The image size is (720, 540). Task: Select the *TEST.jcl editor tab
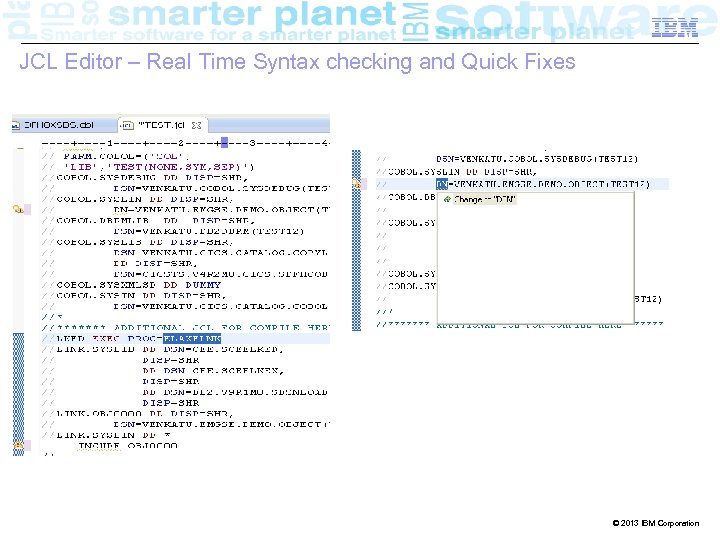click(x=162, y=125)
